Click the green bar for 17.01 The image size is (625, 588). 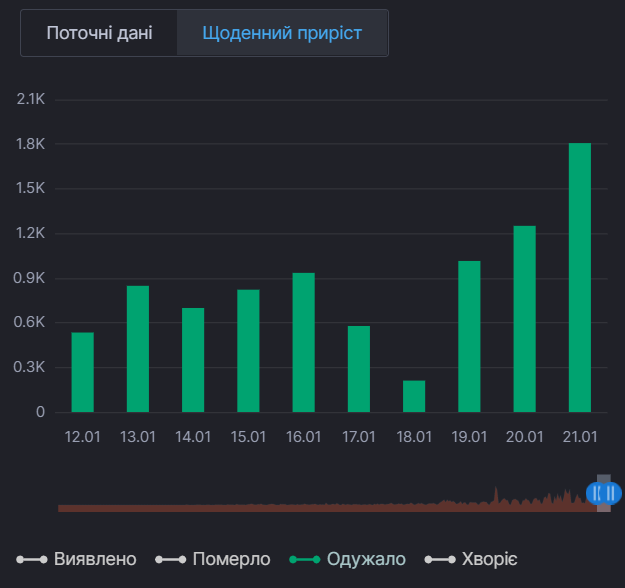[359, 369]
